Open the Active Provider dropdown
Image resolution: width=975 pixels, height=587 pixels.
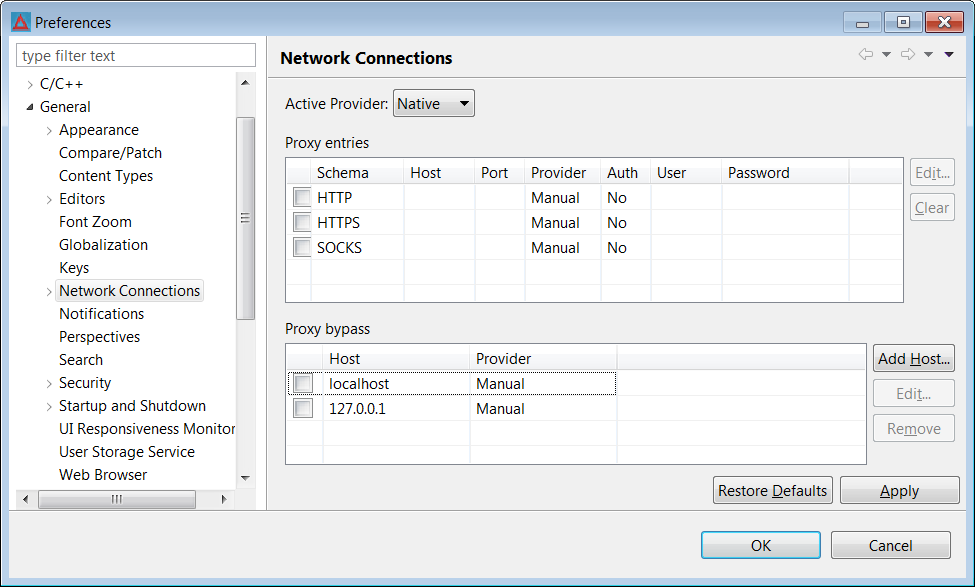point(433,103)
